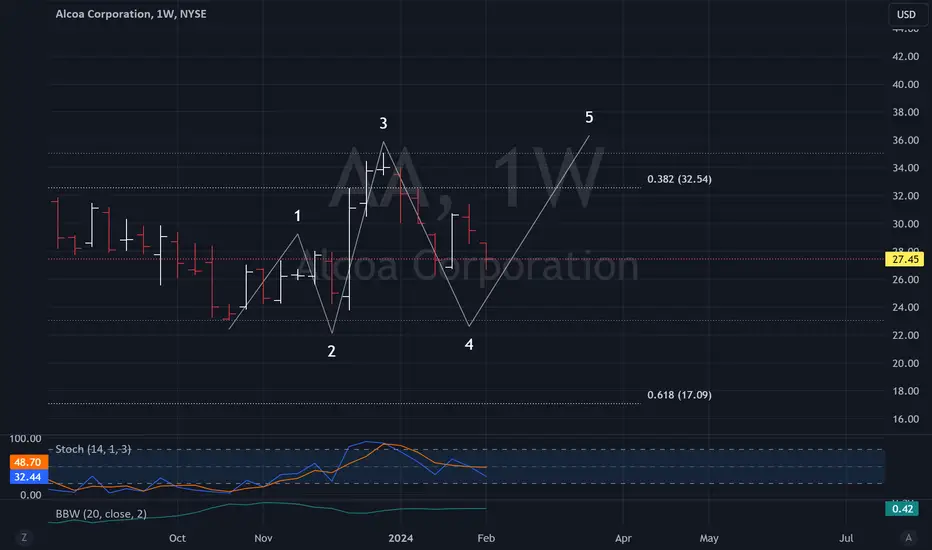Select Elliott wave label 2
Screen dimensions: 932x550
pyautogui.click(x=332, y=351)
